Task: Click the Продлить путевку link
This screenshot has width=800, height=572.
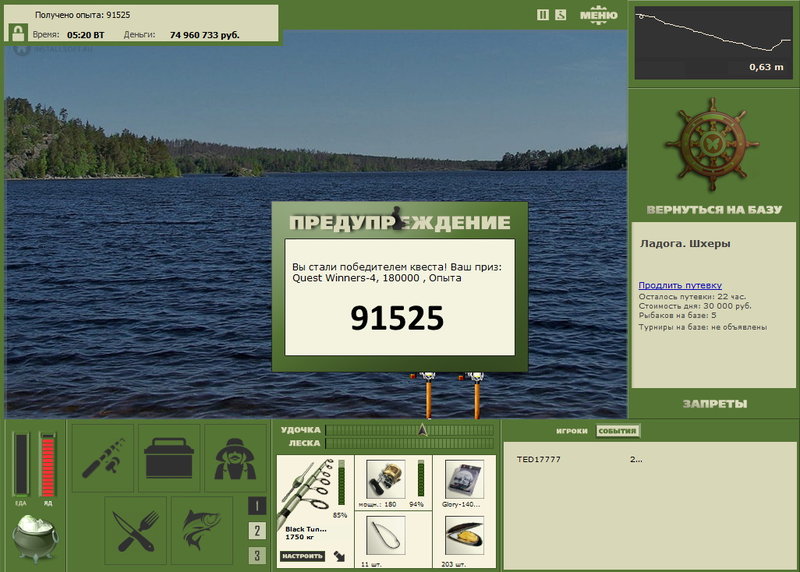Action: (680, 285)
